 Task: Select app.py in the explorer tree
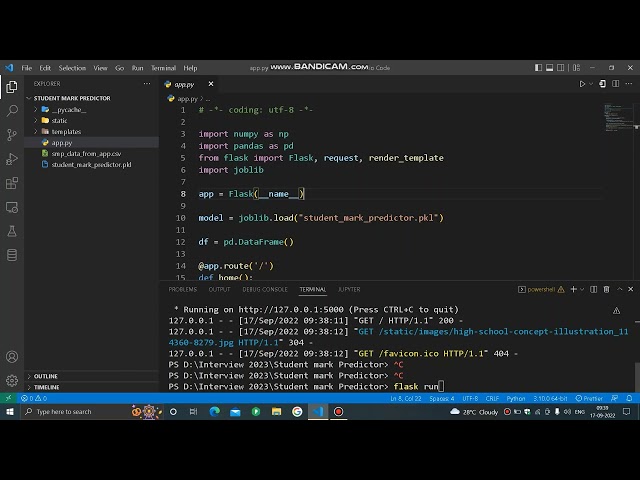point(91,142)
